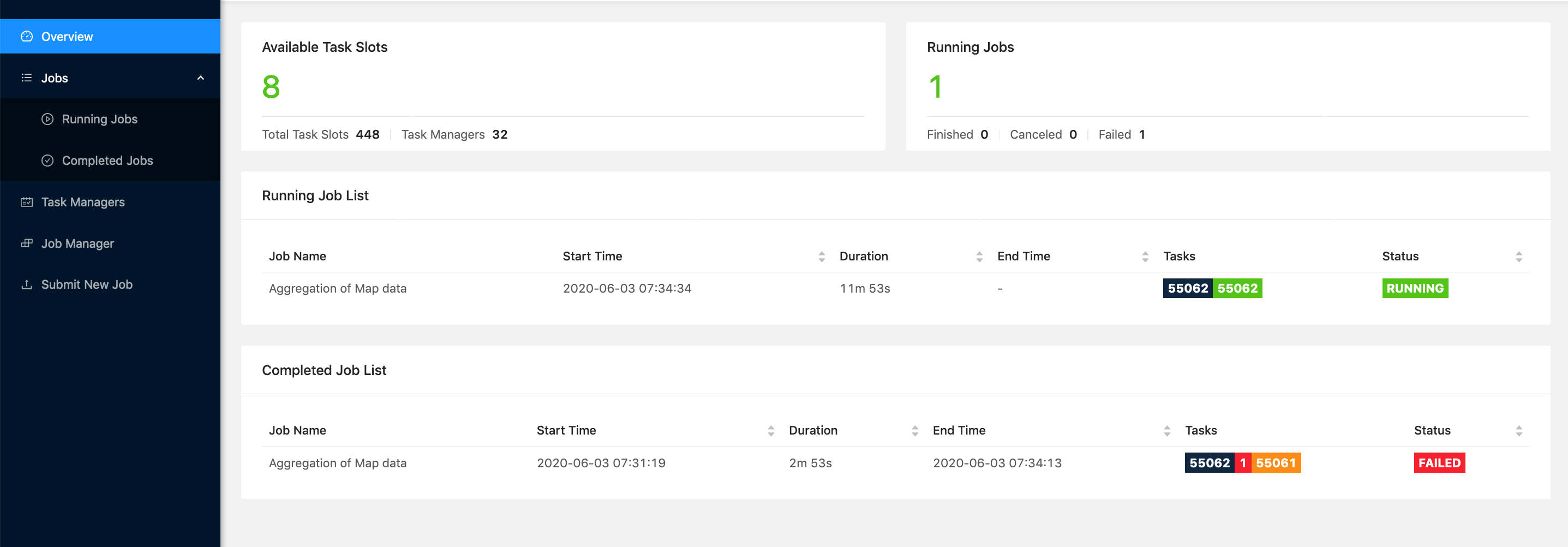Sort running jobs by End Time
The width and height of the screenshot is (1568, 547).
click(x=1145, y=257)
